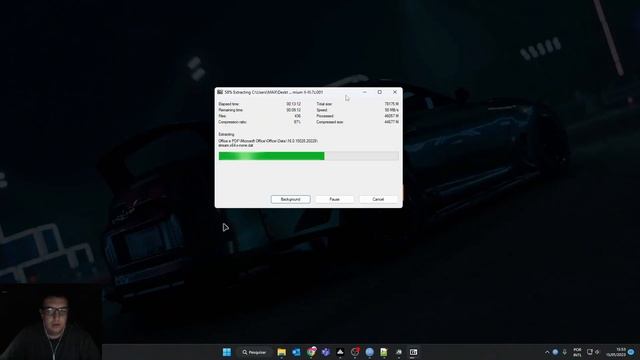Minimize the extracting dialog window

coord(364,92)
